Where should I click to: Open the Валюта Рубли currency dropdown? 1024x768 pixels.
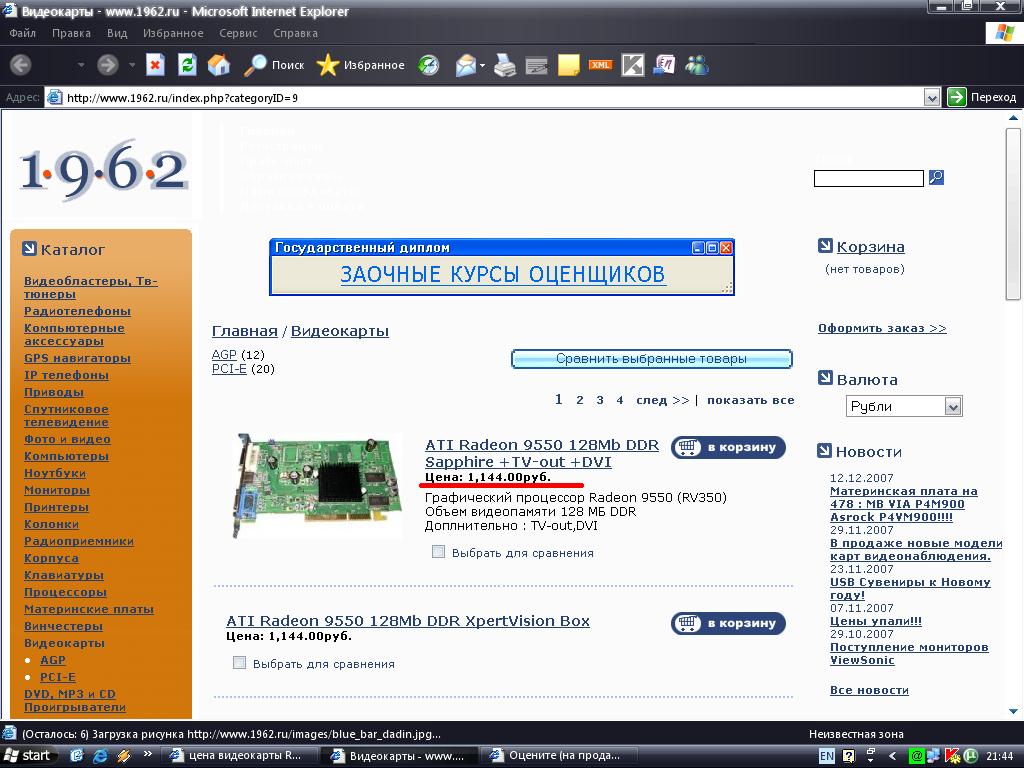[x=904, y=406]
